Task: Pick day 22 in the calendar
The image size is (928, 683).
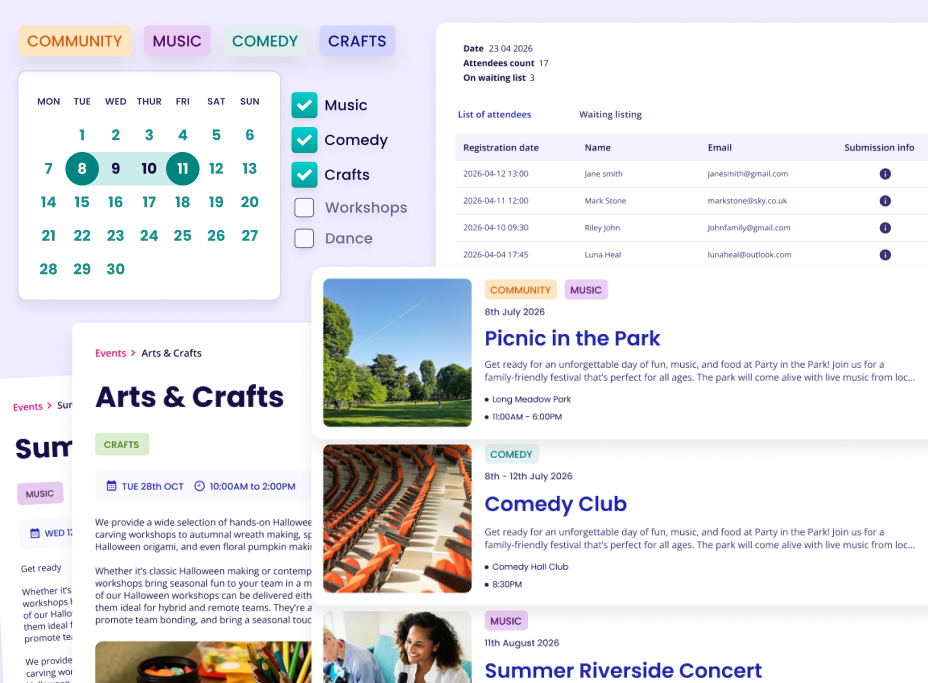Action: click(82, 236)
